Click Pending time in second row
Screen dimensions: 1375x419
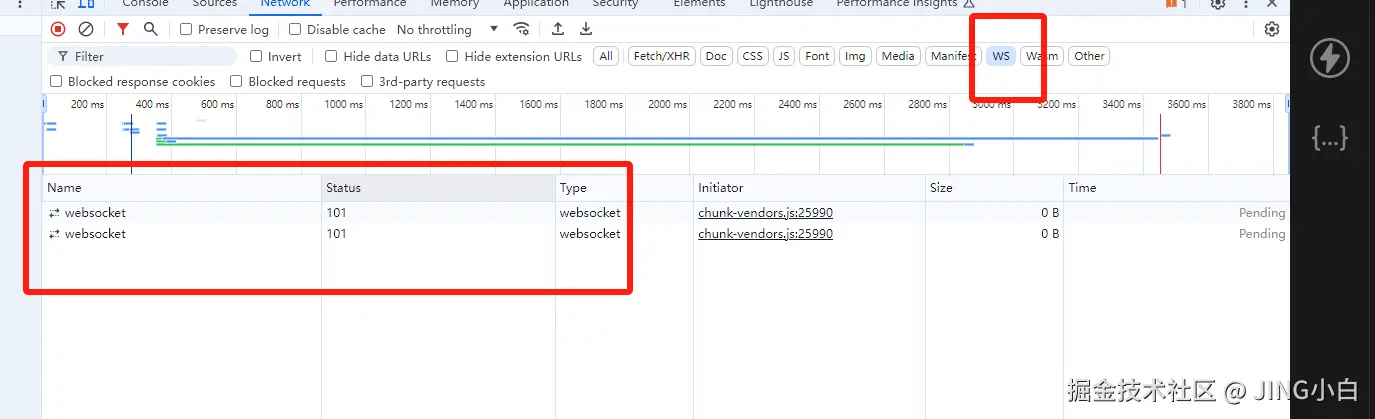pos(1262,233)
